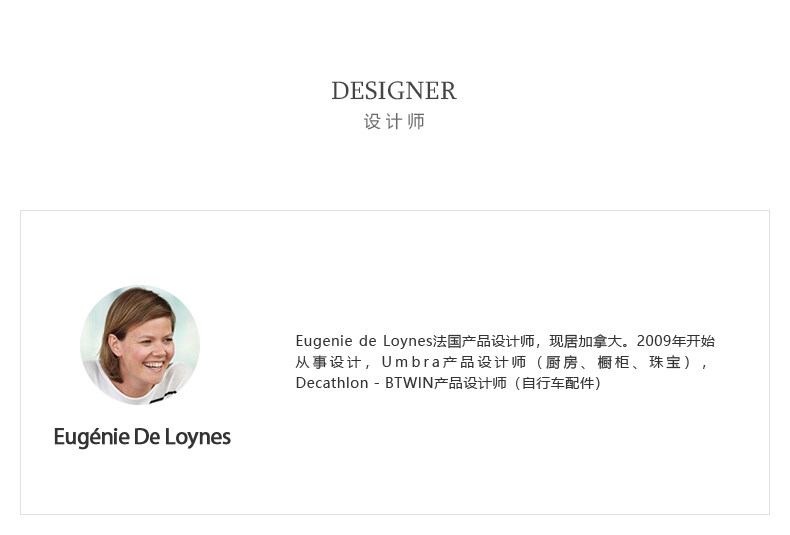Image resolution: width=790 pixels, height=535 pixels.
Task: Select the Eugenie de Loynes name in the bio
Action: coord(364,341)
